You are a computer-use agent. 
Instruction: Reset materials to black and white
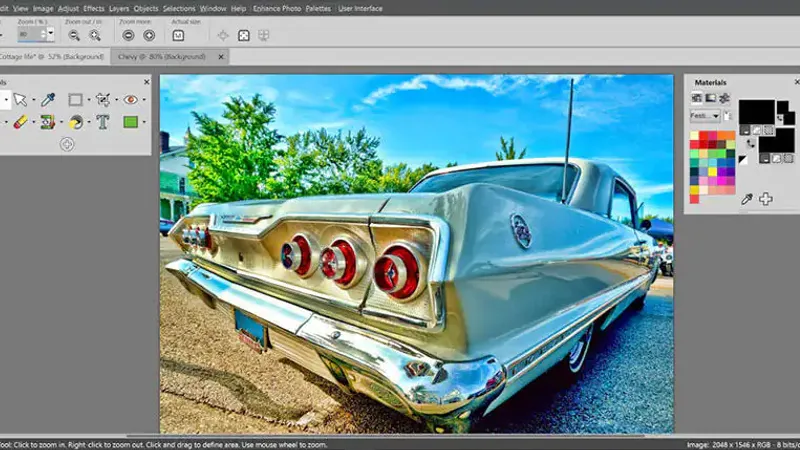[x=742, y=160]
